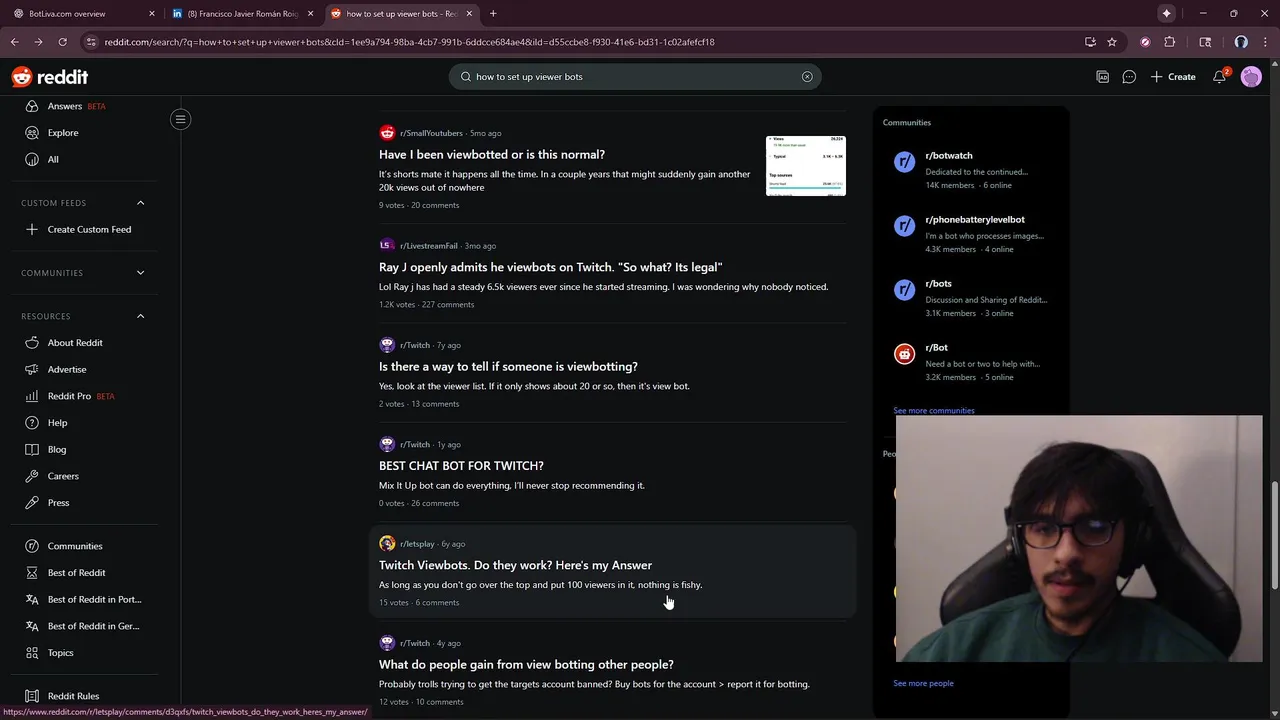Close the BotLiva.com overview tab
This screenshot has height=720, width=1280.
pyautogui.click(x=152, y=14)
